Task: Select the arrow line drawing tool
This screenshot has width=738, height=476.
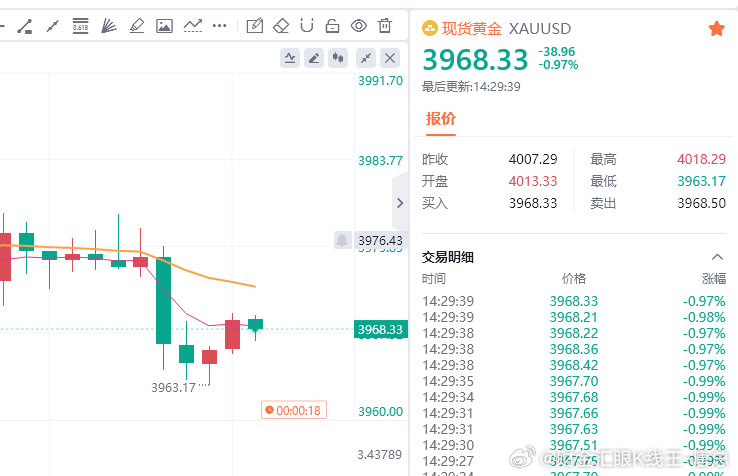Action: click(52, 26)
